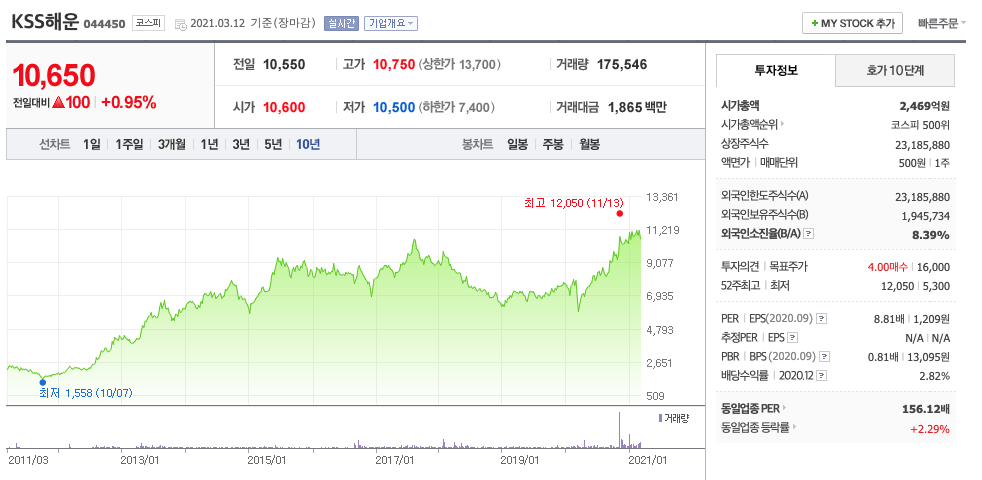The height and width of the screenshot is (480, 982).
Task: Click the 시가 10,600 value
Action: point(284,108)
